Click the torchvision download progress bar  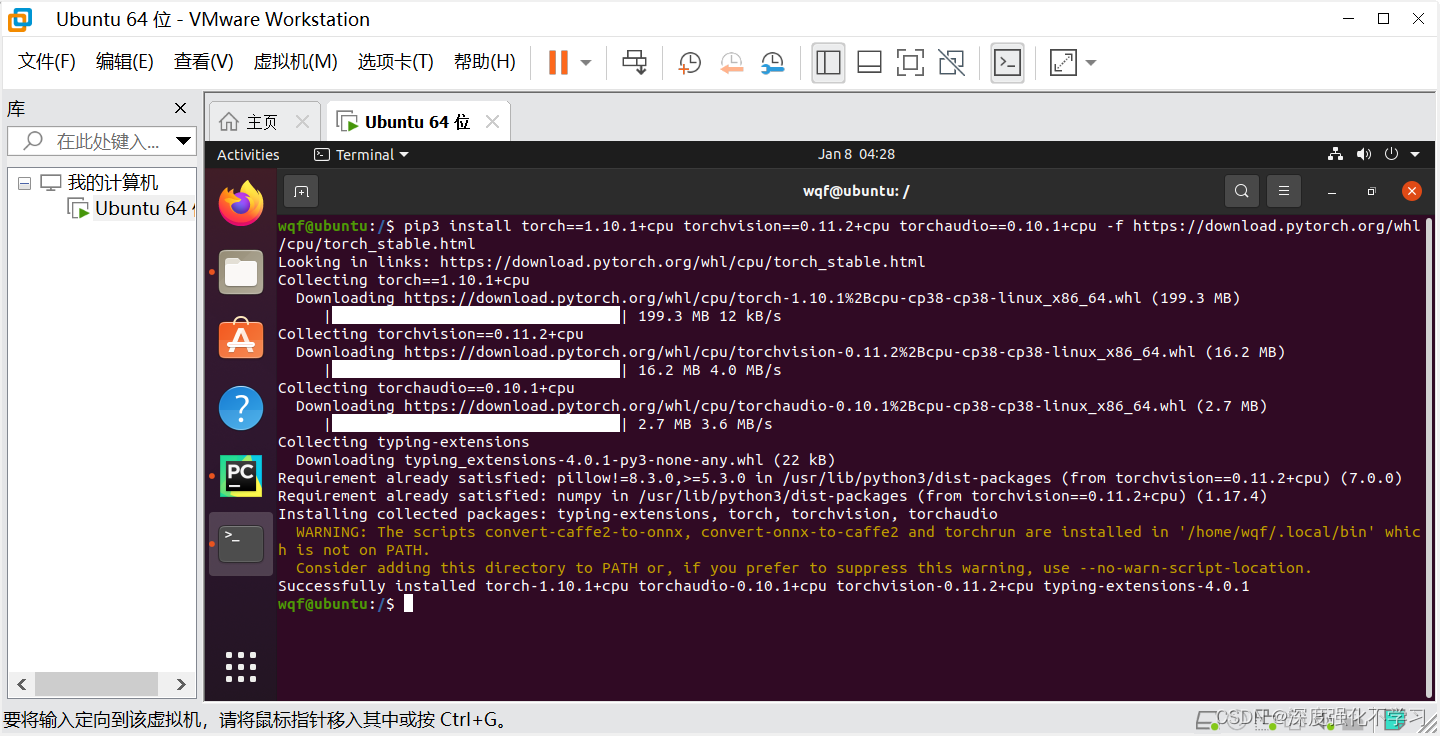(476, 370)
